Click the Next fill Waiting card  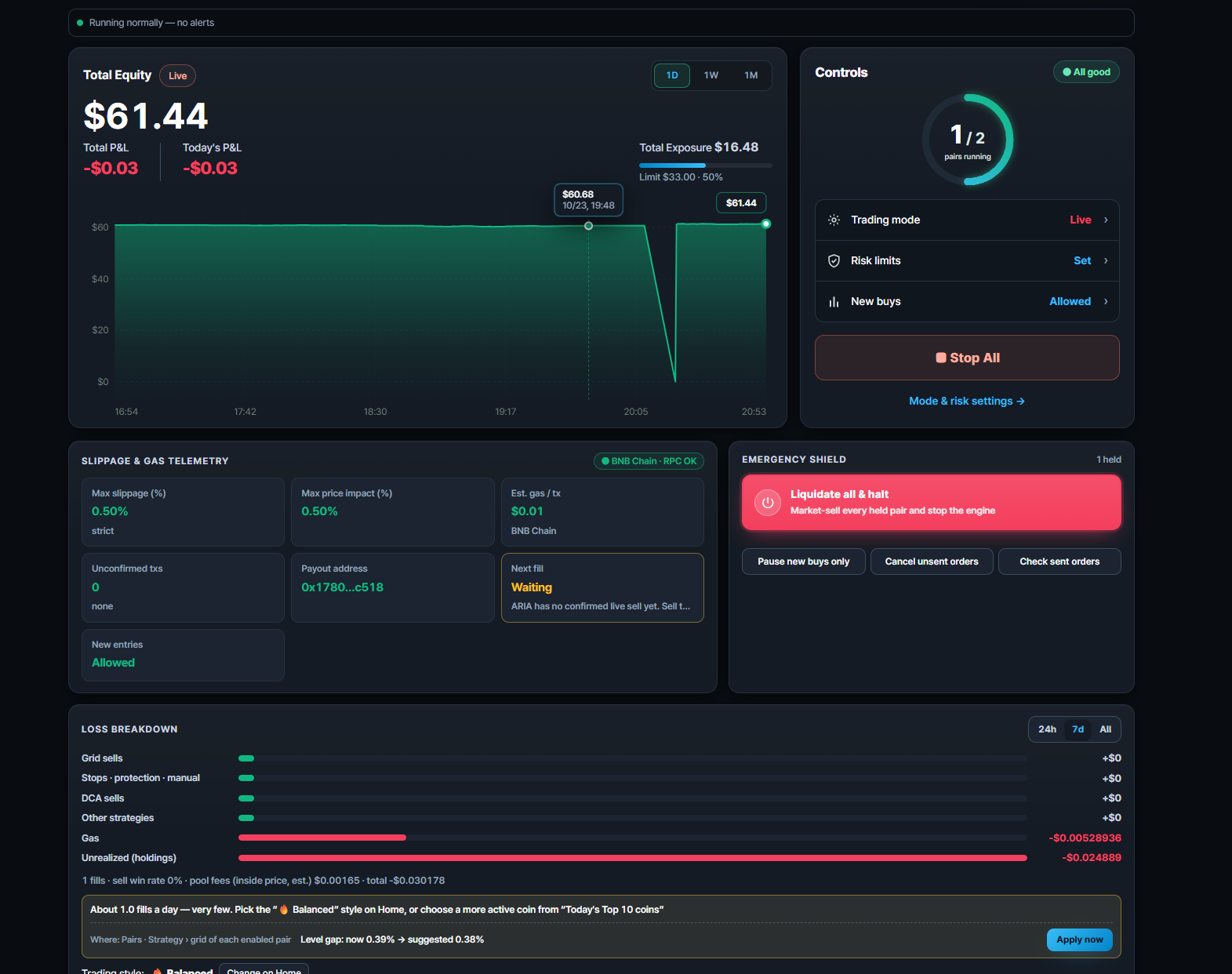602,587
